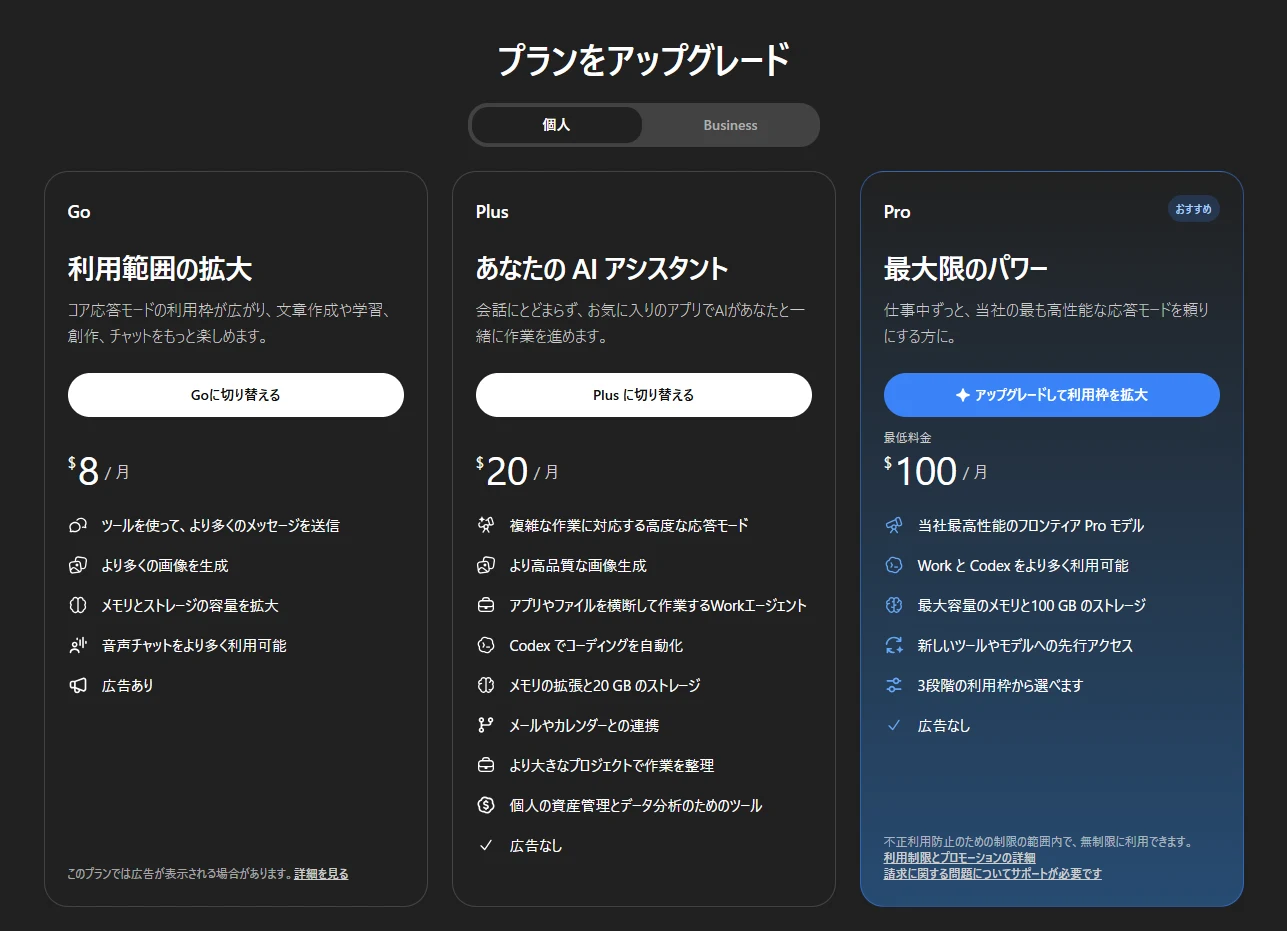The height and width of the screenshot is (931, 1287).
Task: Click refresh icon beside 新しいツールやモデルへの先行アクセス
Action: click(894, 645)
